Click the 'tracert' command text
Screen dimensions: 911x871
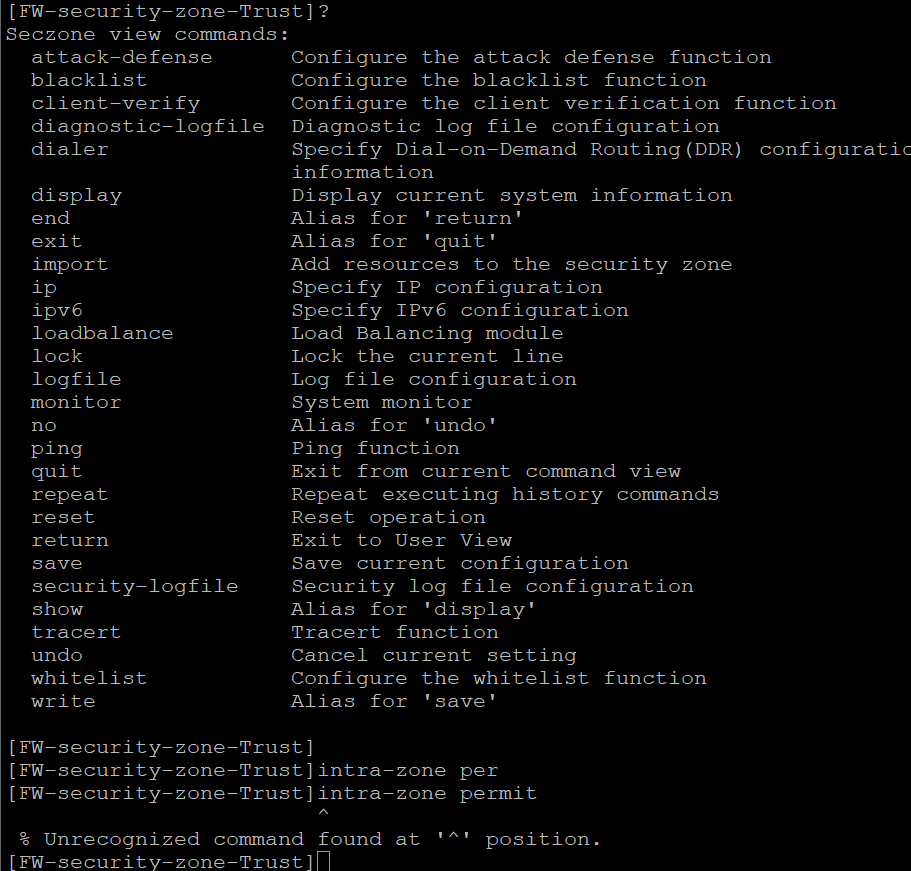[76, 632]
